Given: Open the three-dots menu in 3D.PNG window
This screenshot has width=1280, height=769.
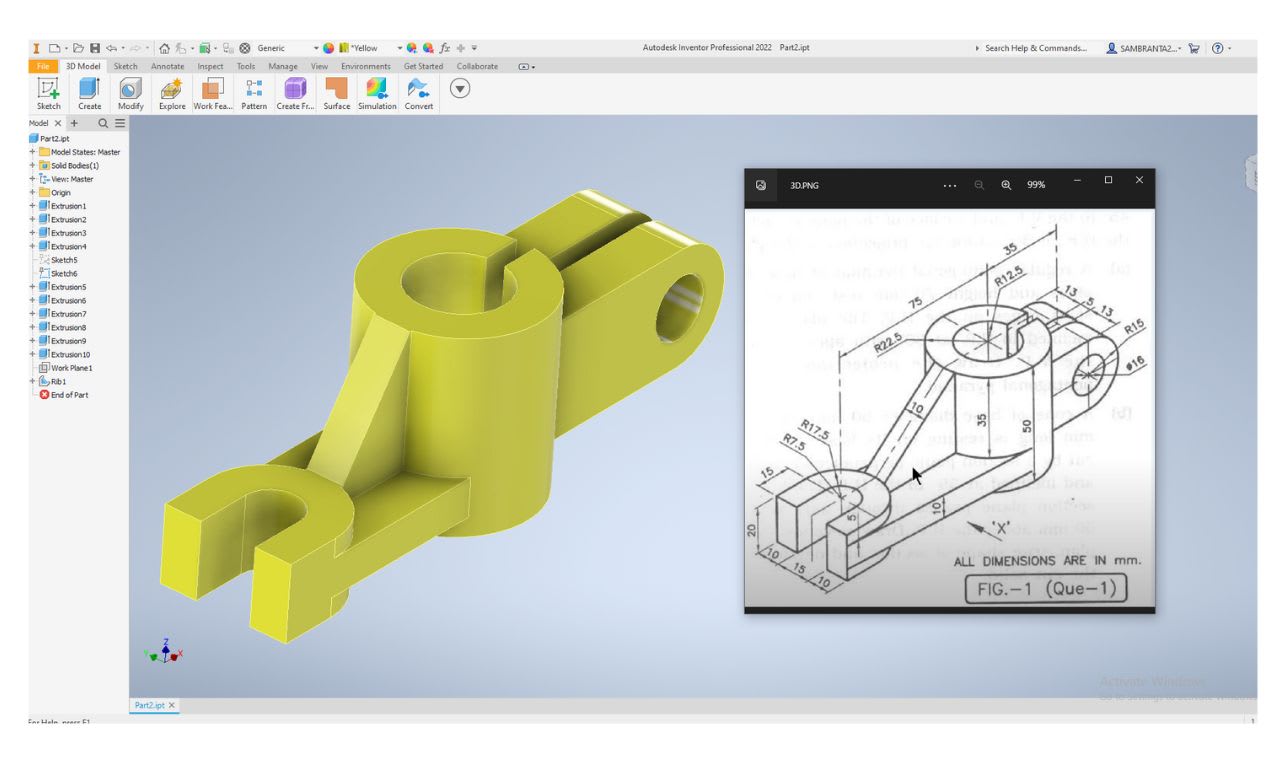Looking at the screenshot, I should point(951,185).
